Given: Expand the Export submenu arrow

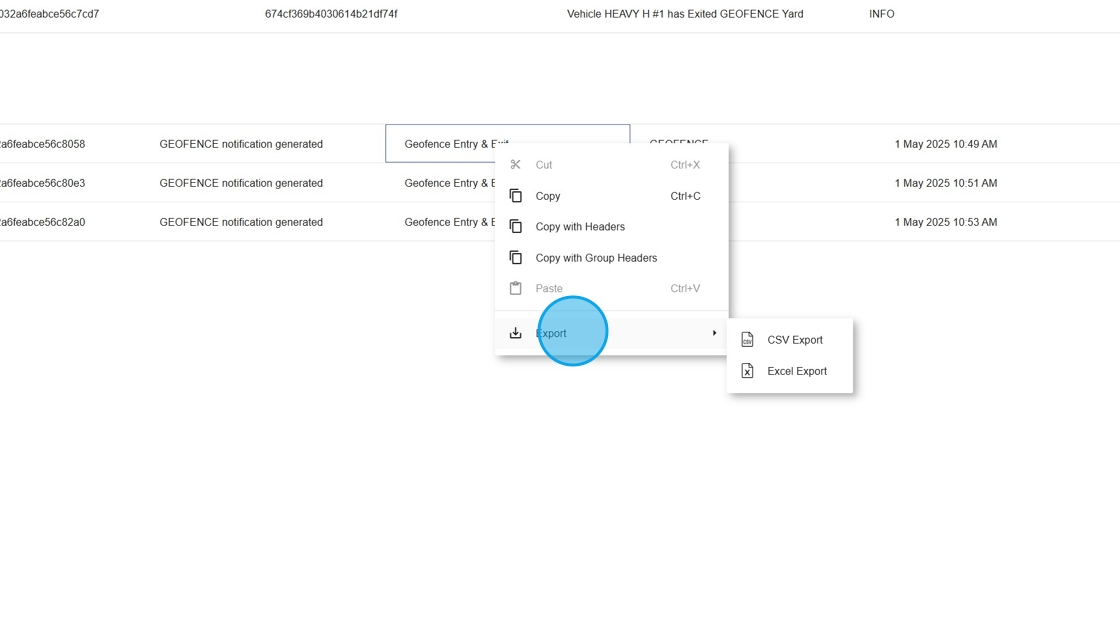Looking at the screenshot, I should pos(714,333).
